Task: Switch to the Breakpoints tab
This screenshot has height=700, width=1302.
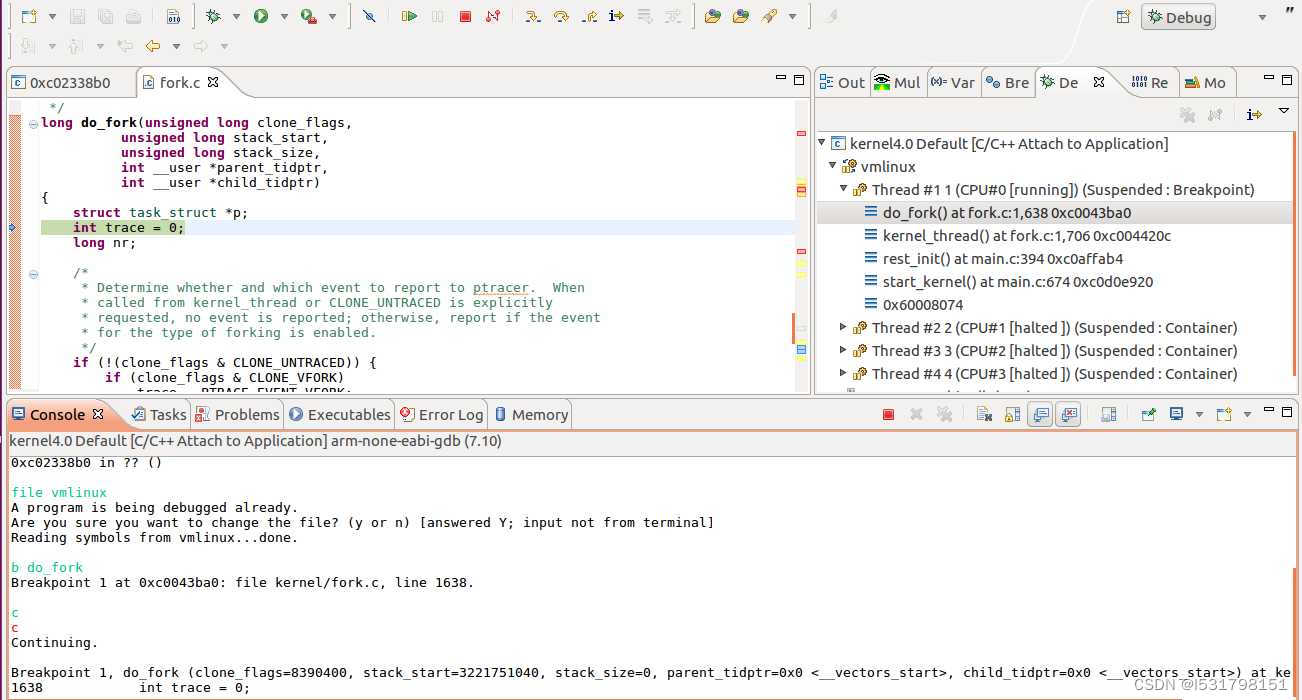Action: point(1007,82)
